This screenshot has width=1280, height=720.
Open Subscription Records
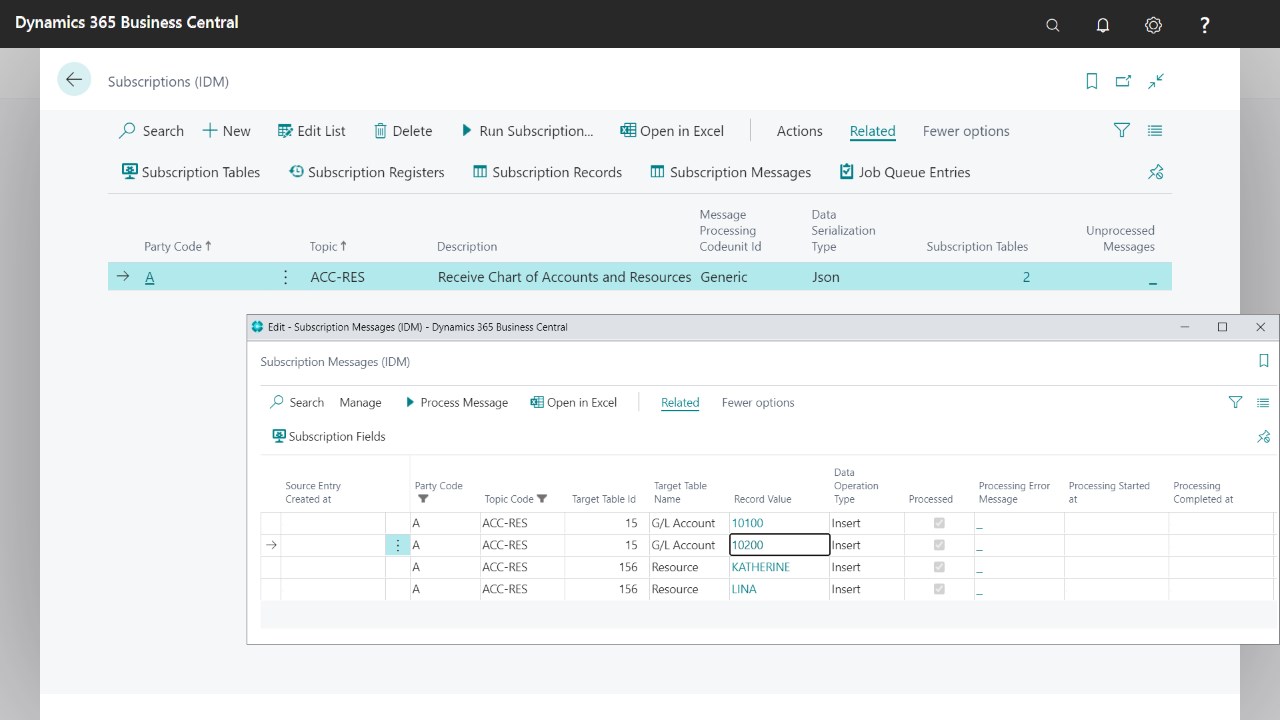point(547,172)
